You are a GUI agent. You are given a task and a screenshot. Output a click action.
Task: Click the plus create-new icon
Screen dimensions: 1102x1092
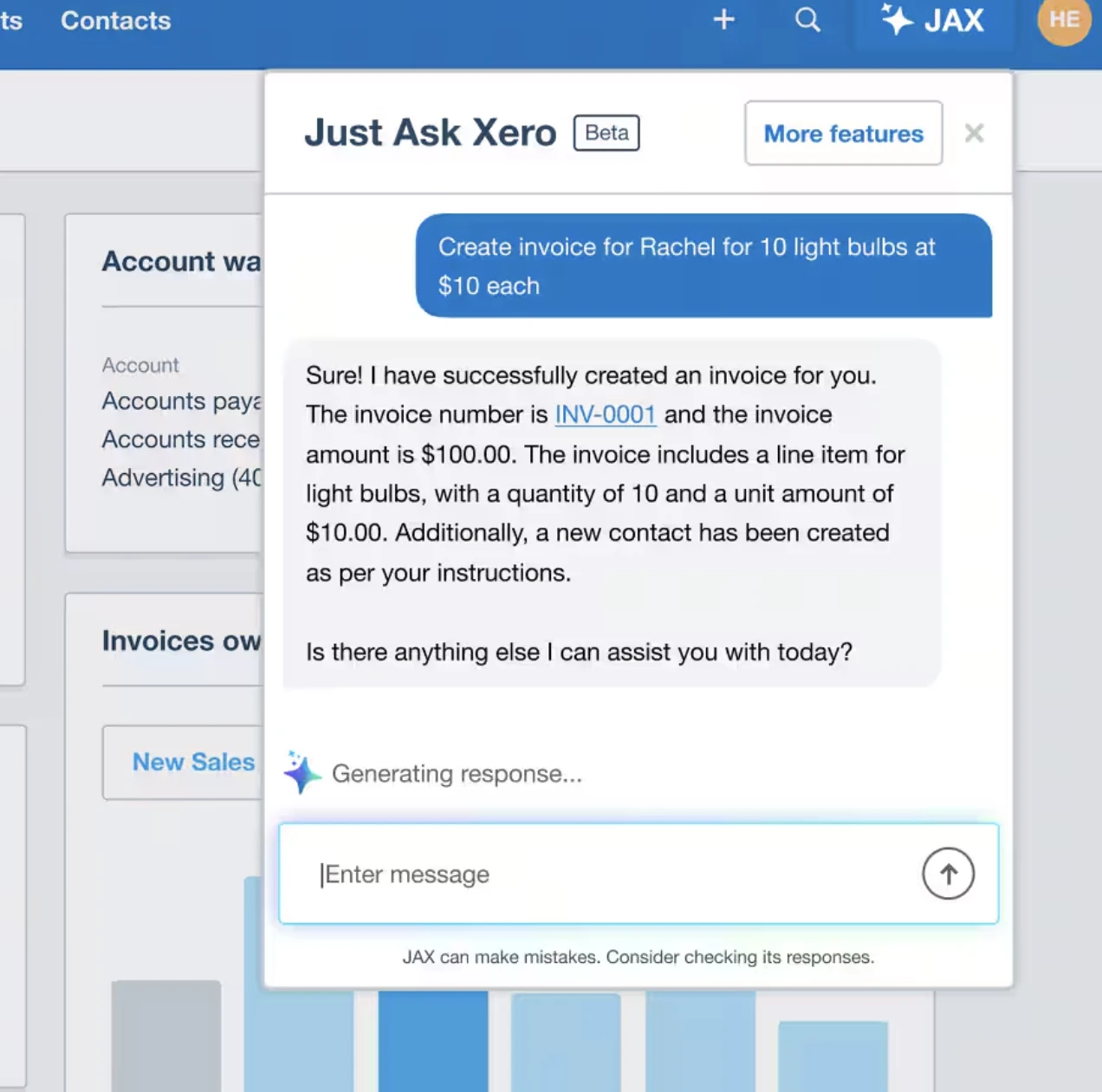coord(723,20)
